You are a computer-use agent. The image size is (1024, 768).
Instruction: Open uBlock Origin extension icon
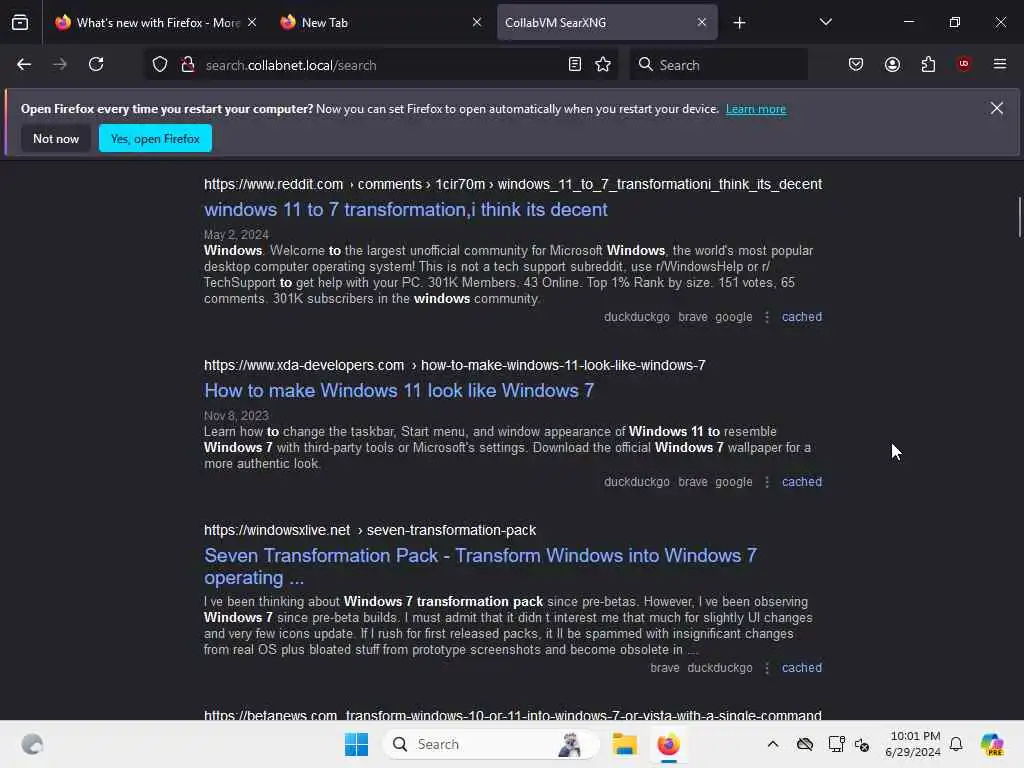(964, 64)
